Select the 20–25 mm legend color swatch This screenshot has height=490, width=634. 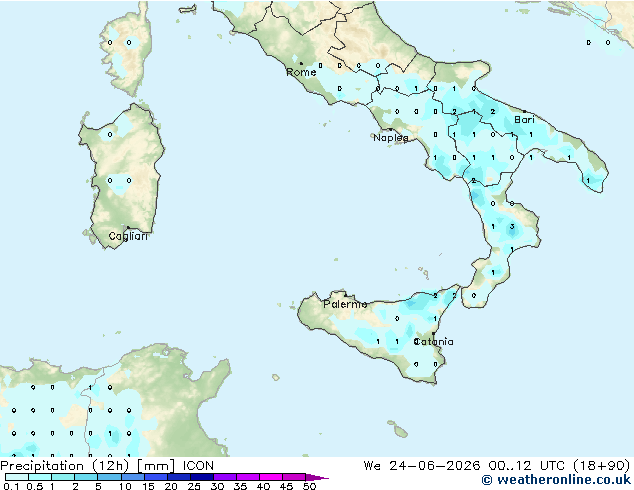178,477
